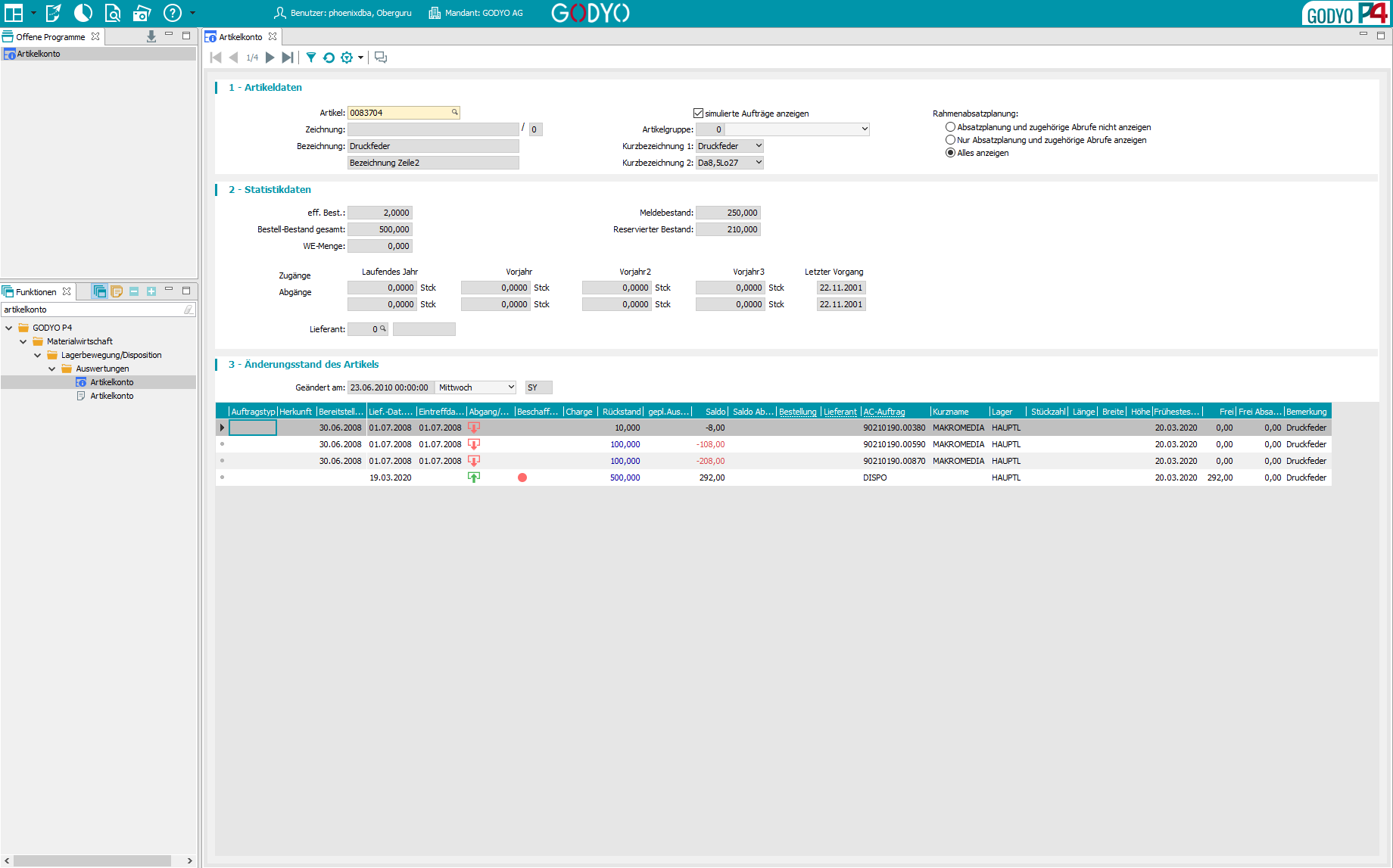Collapse the GODYO P4 tree node
Screen dimensions: 1393x868
click(8, 328)
